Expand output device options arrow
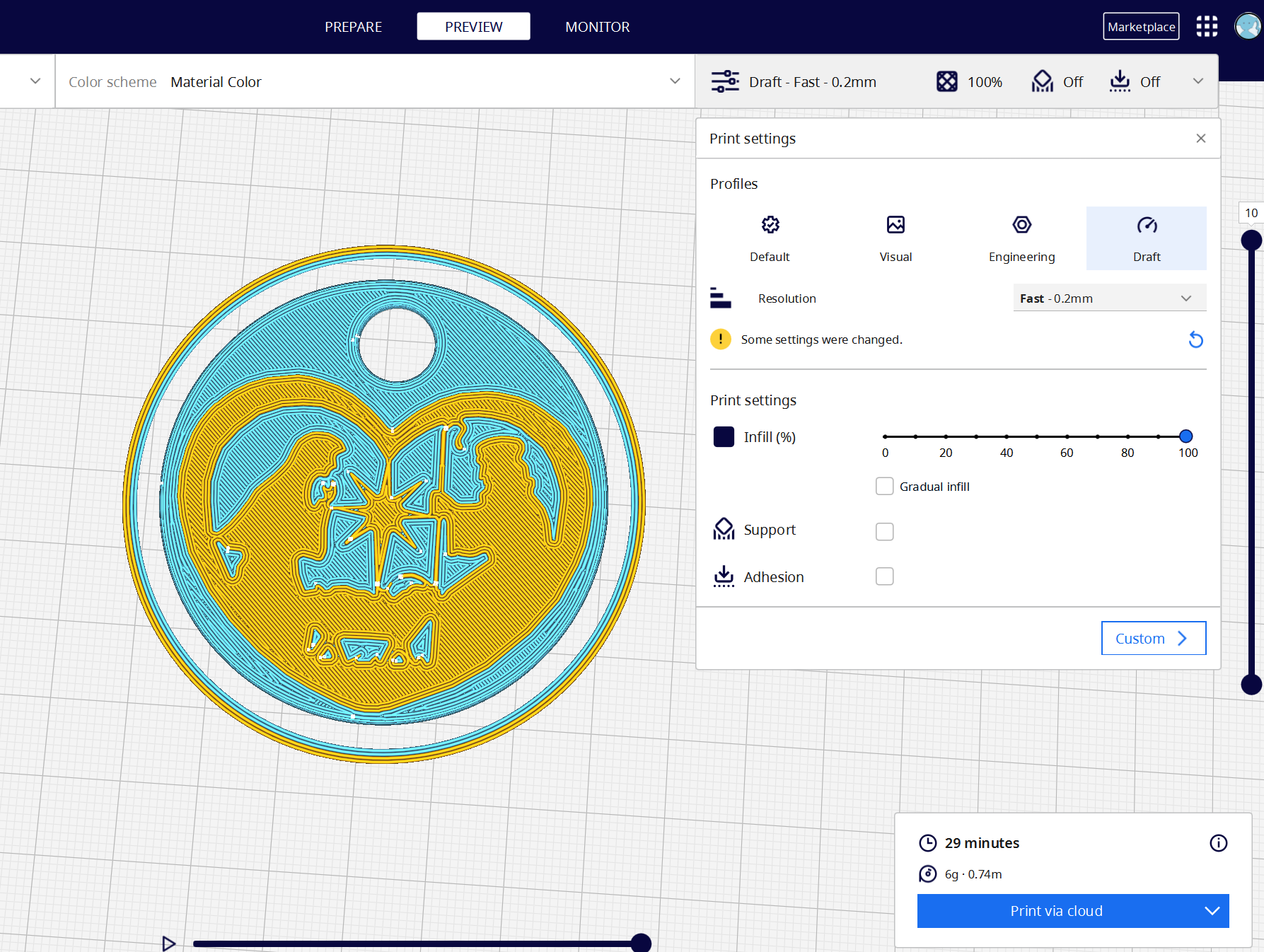 (1212, 911)
